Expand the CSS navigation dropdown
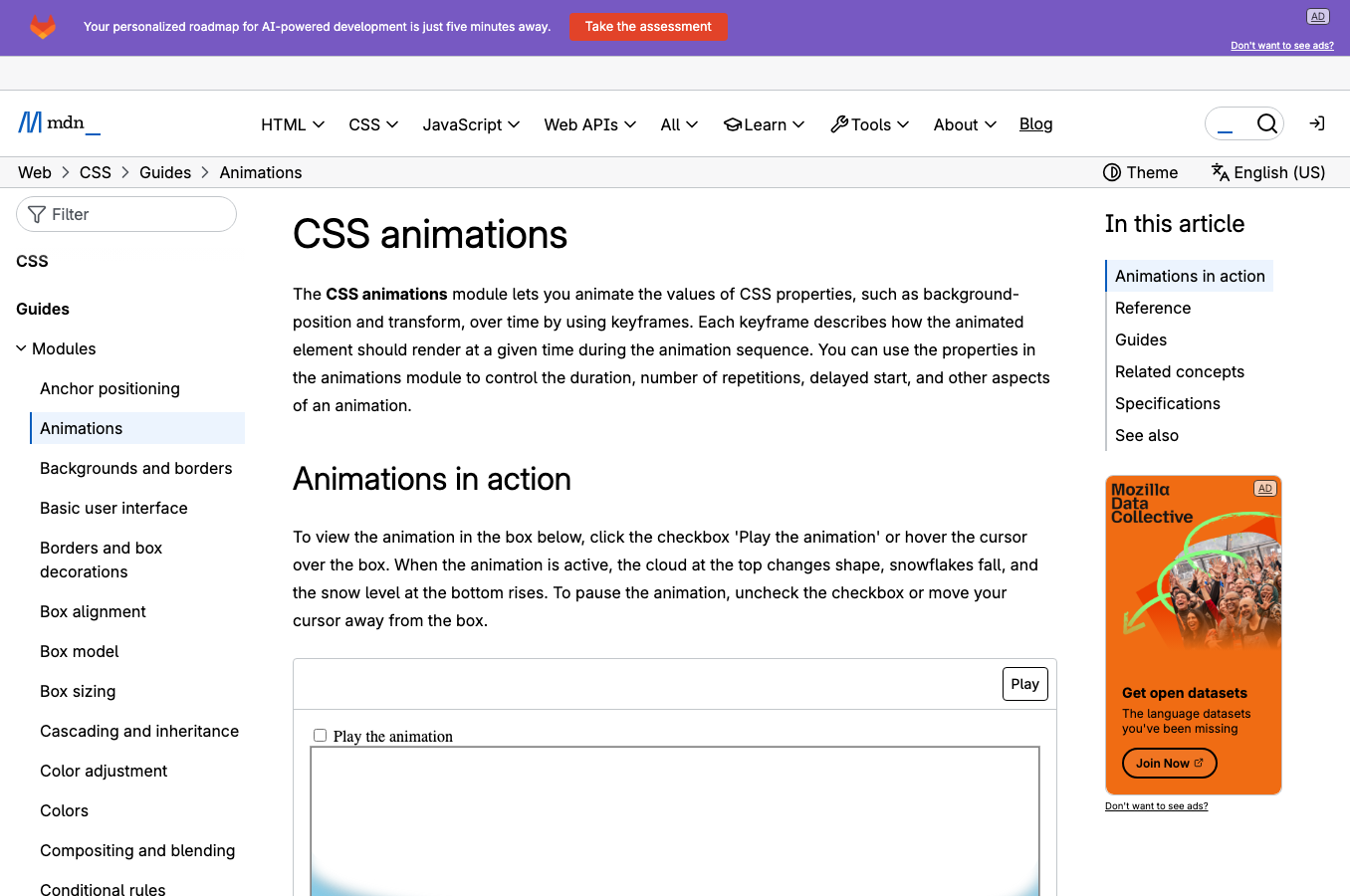This screenshot has height=896, width=1350. tap(372, 123)
